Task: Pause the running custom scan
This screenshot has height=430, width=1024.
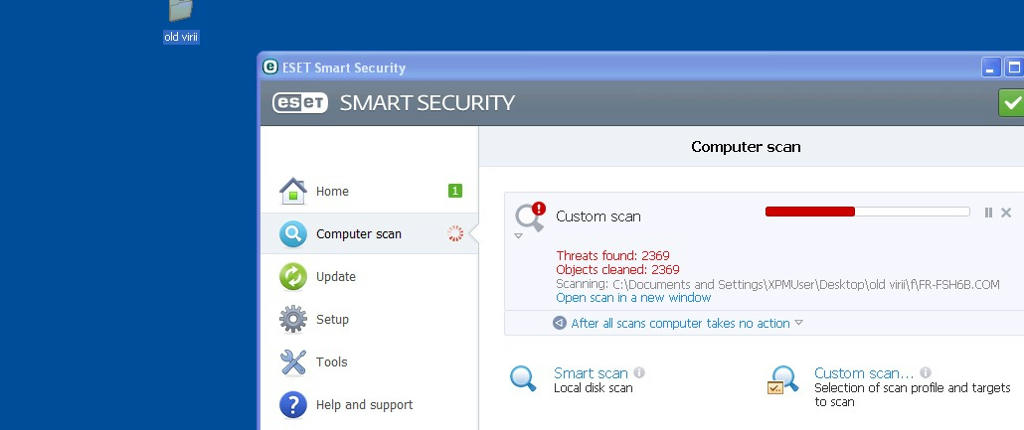Action: point(988,212)
